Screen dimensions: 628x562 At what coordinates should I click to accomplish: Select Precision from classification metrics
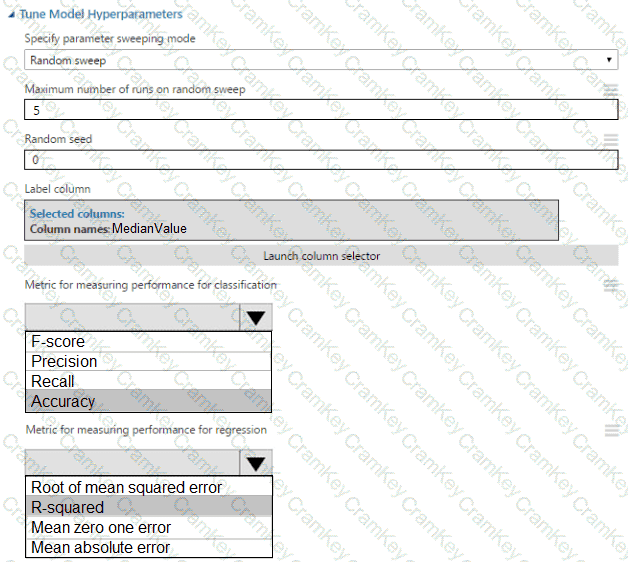148,361
